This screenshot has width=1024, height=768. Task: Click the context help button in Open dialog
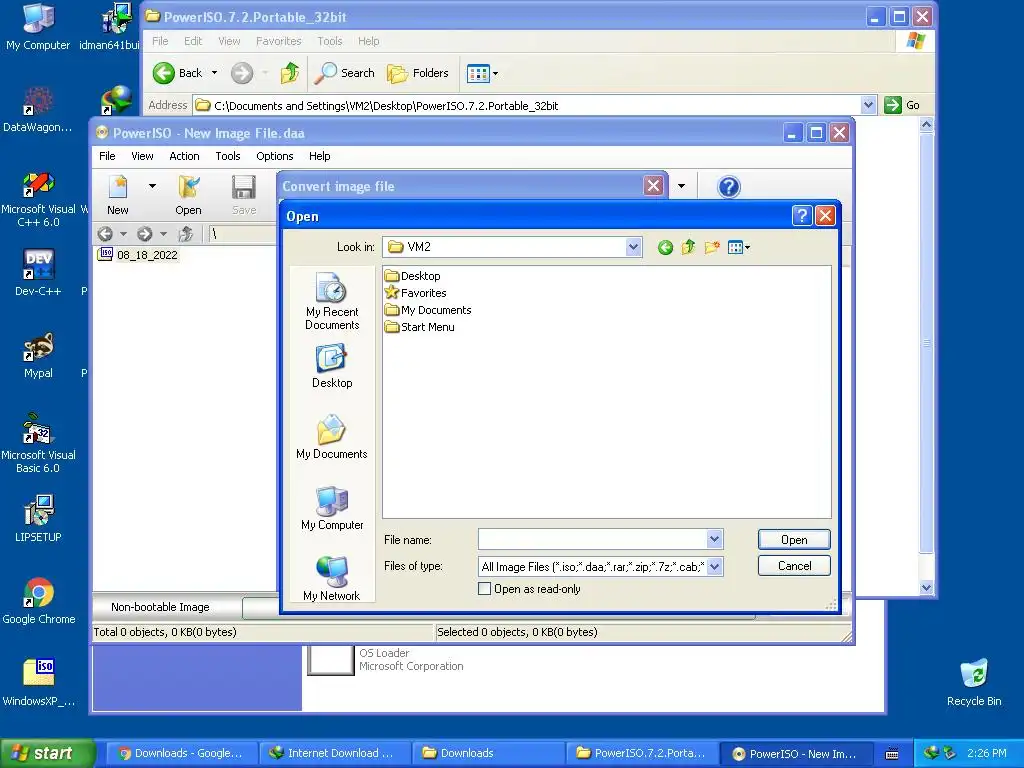[802, 216]
